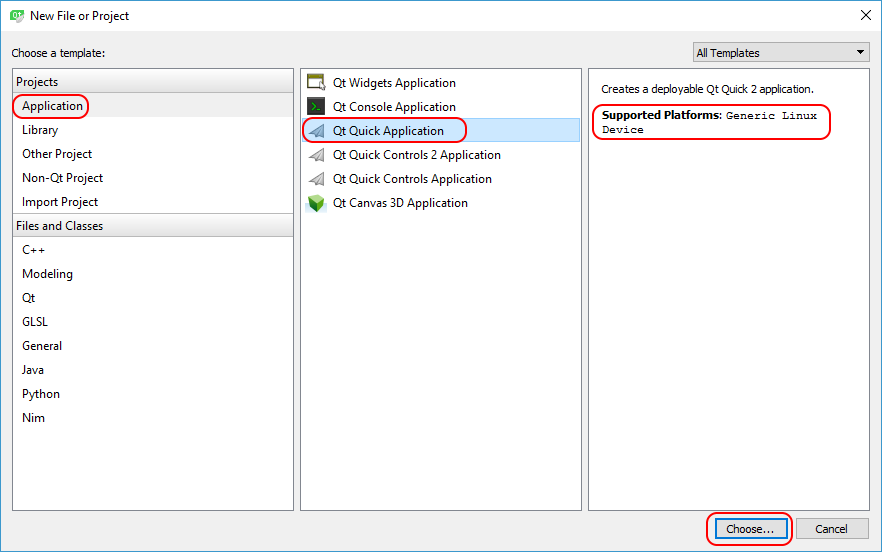Select the Qt Canvas 3D Application cube icon

tap(316, 203)
